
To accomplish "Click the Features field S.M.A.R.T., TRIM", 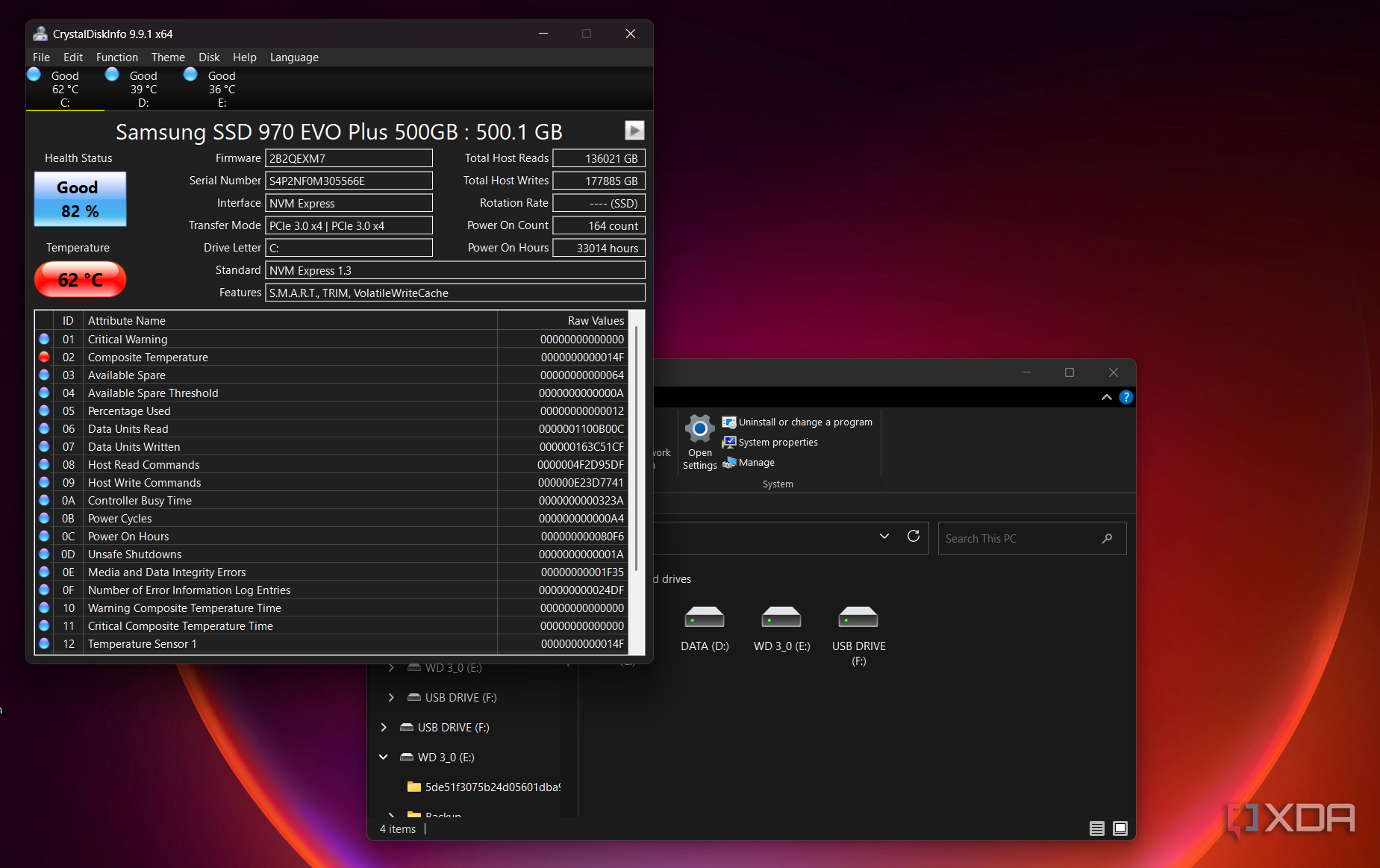I will coord(455,293).
